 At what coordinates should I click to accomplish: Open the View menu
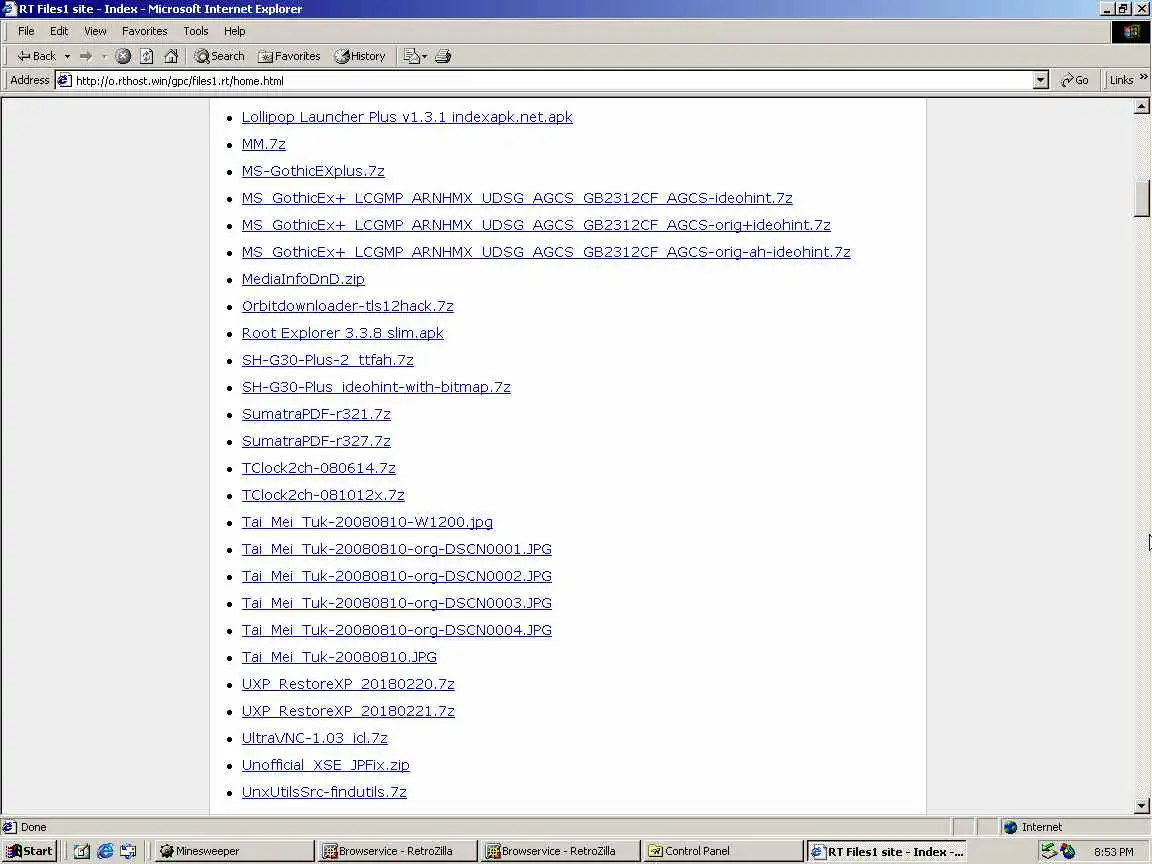click(95, 31)
